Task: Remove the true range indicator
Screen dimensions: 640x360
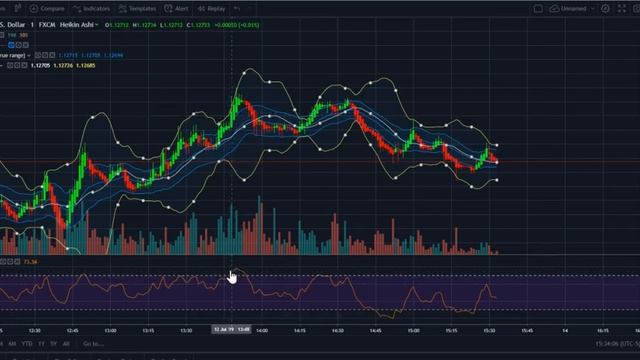Action: click(52, 55)
